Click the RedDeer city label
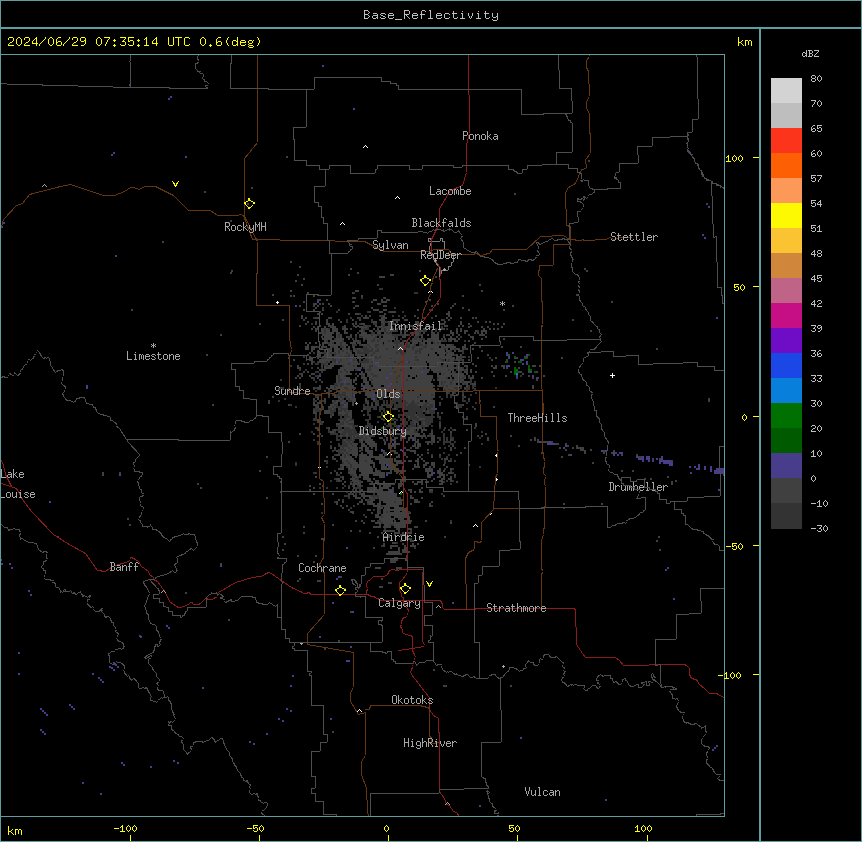 pos(440,255)
